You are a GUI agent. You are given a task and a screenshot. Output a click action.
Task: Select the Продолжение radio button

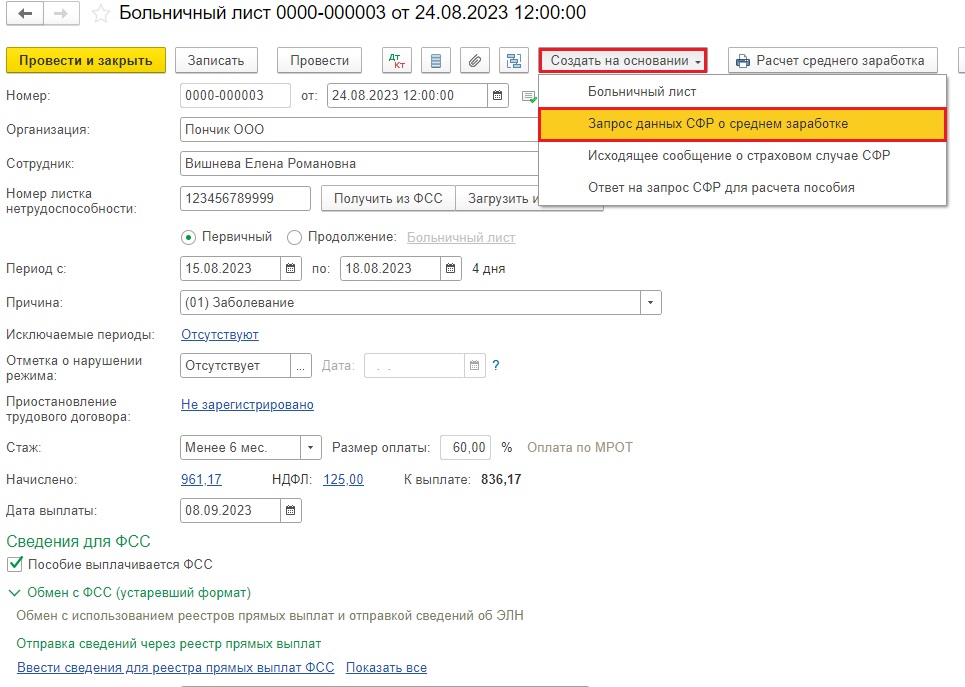tap(294, 237)
